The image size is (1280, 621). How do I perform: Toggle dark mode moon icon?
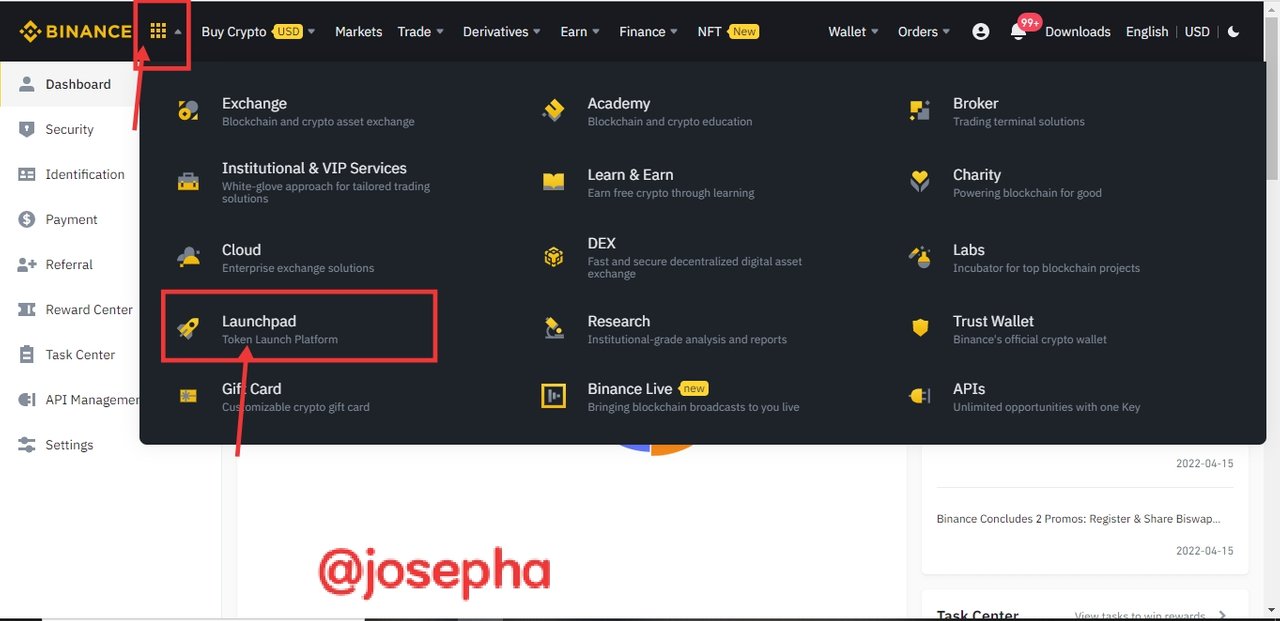point(1233,31)
